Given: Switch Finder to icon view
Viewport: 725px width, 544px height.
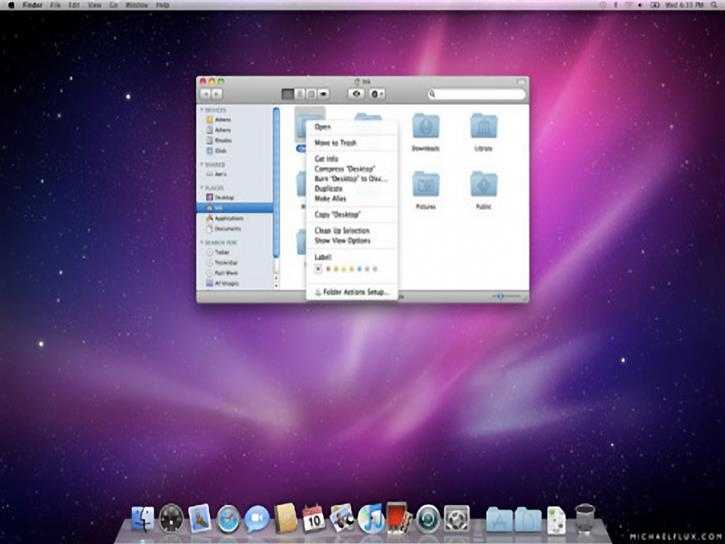Looking at the screenshot, I should coord(287,94).
